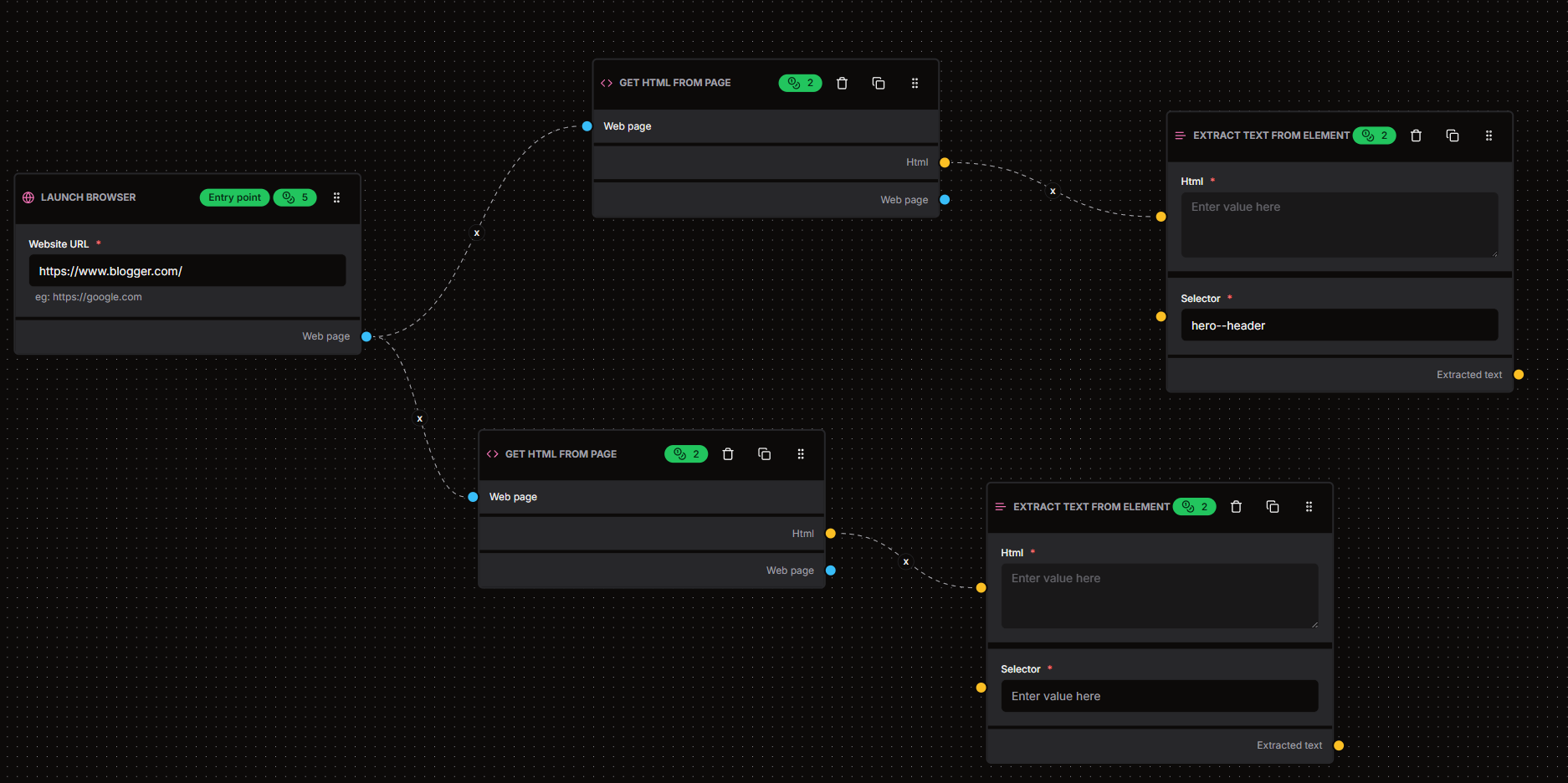Click drag handle of top Extract Text node
Viewport: 1568px width, 783px height.
pyautogui.click(x=1489, y=136)
